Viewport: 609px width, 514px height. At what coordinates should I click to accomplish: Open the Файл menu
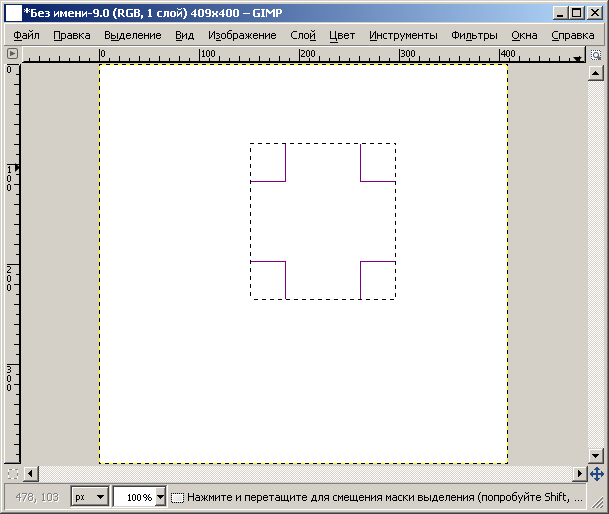coord(26,35)
